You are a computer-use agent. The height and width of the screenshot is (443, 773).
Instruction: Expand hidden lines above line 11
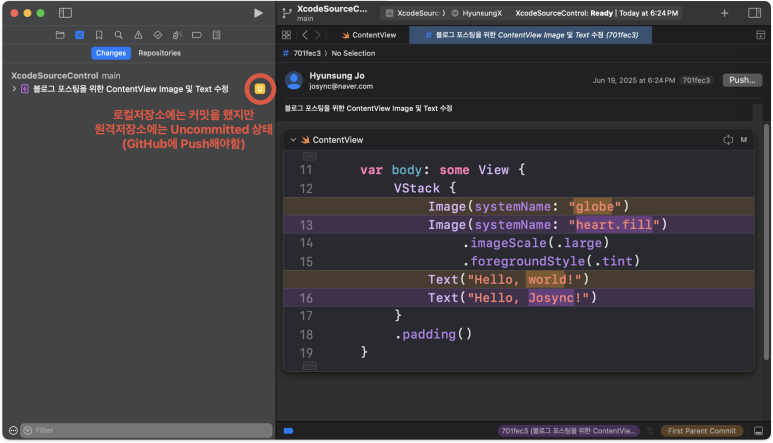tap(310, 156)
